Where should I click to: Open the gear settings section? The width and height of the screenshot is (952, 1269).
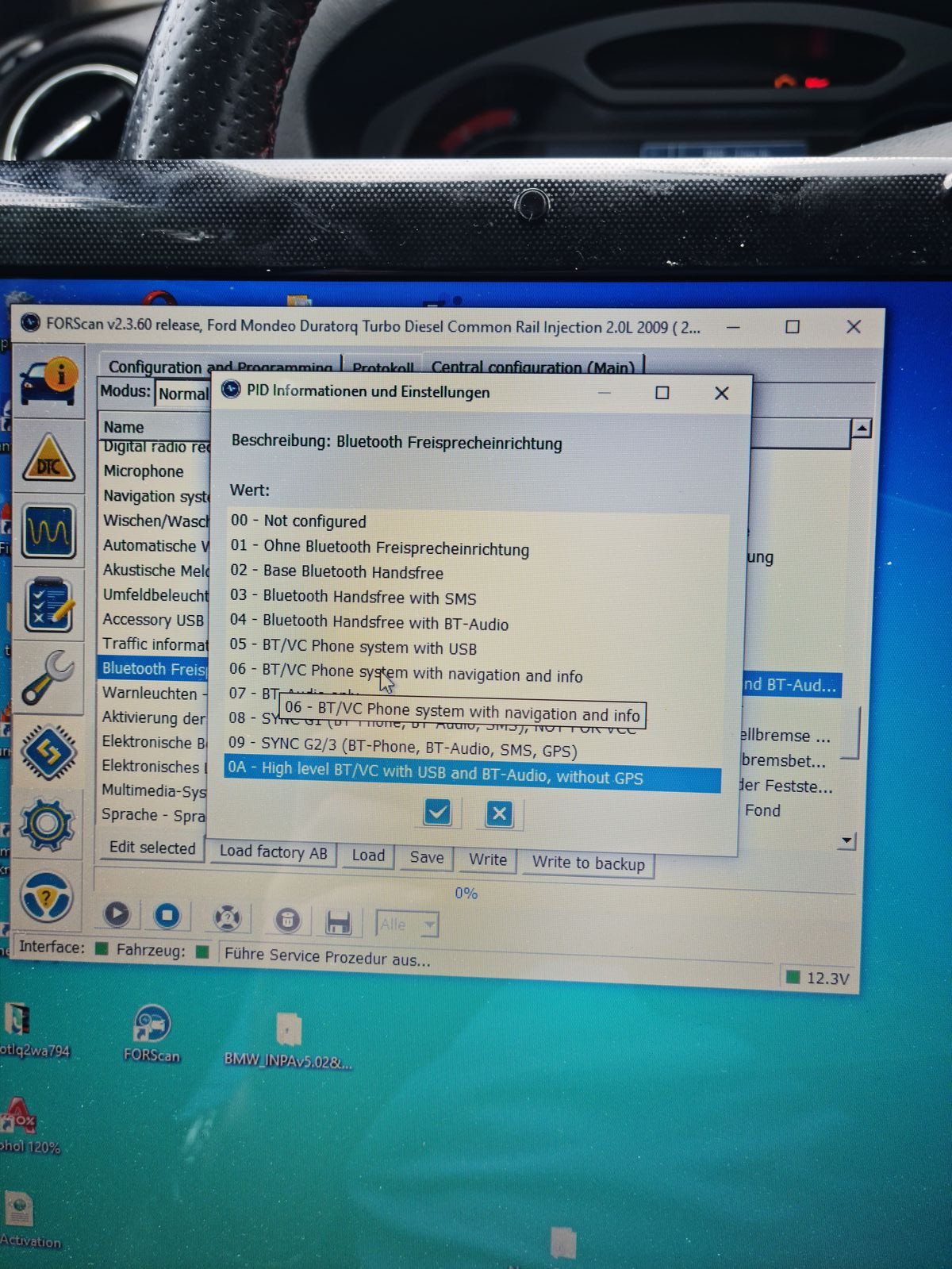(48, 825)
